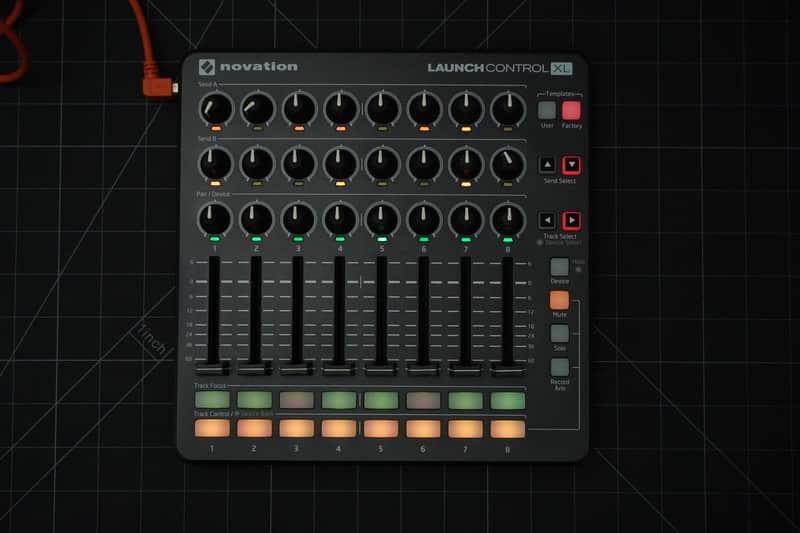Click the Pan/Device knob for channel 8

pos(508,220)
